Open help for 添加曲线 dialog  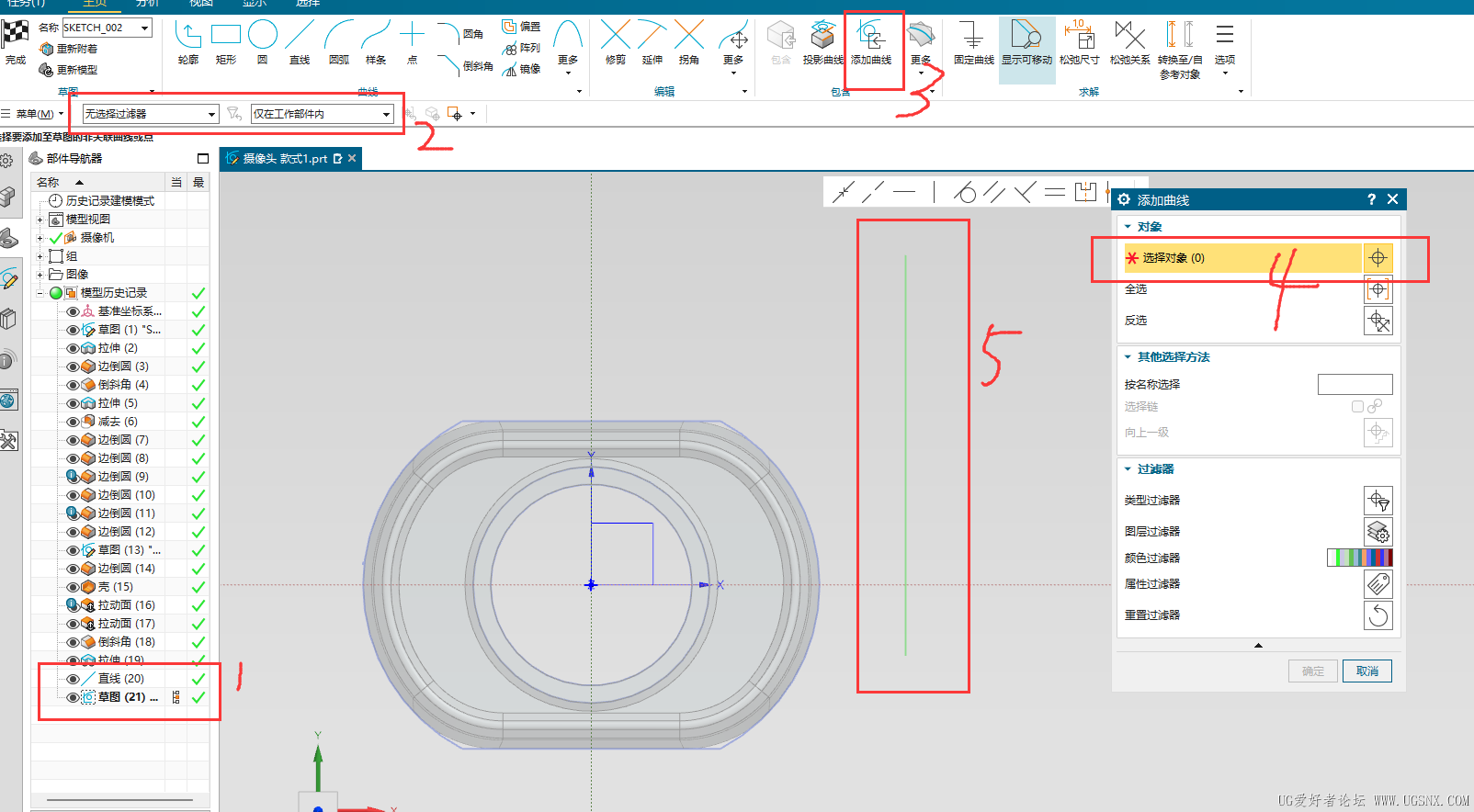[x=1371, y=199]
